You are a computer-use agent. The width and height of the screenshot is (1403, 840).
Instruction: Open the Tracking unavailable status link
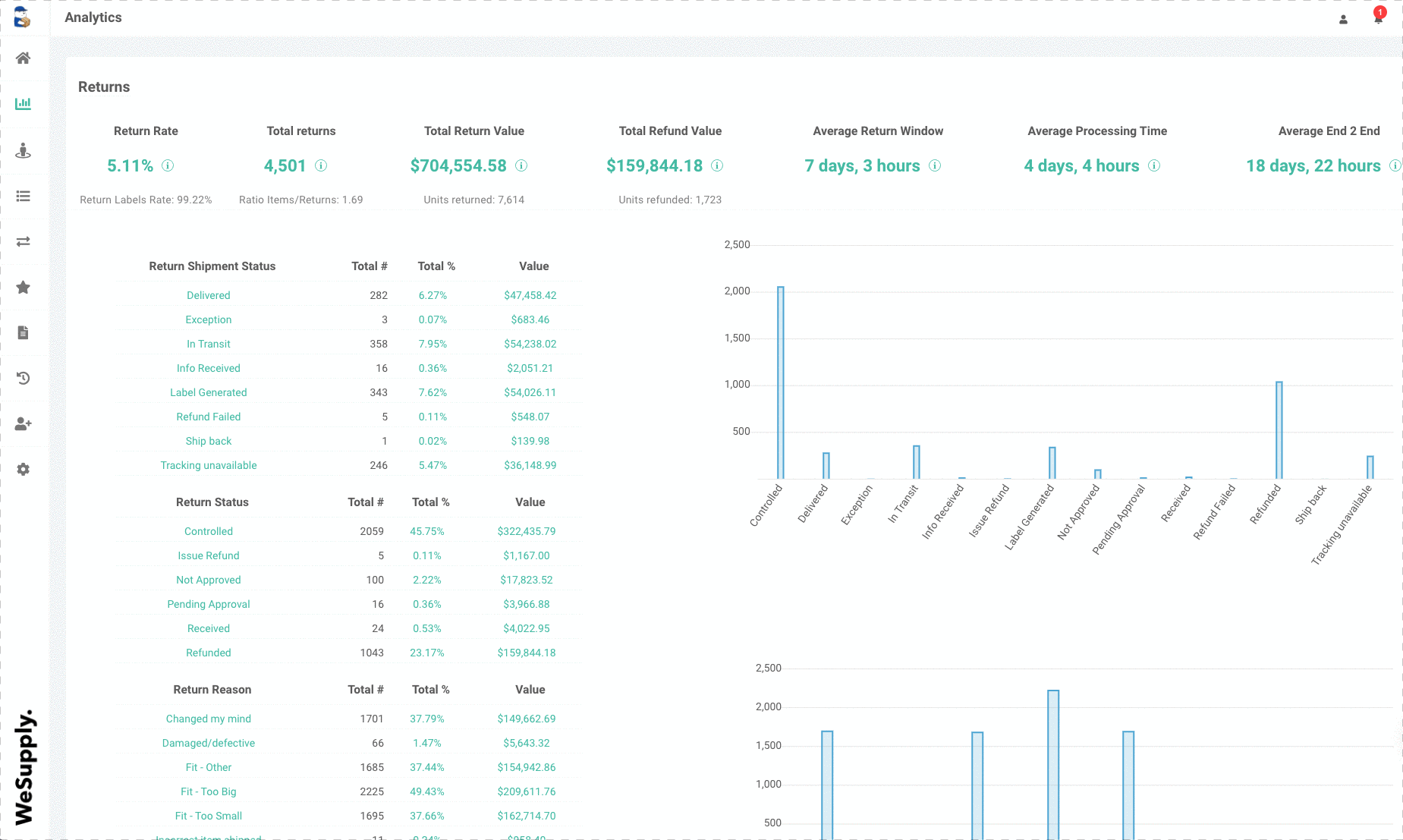[209, 465]
